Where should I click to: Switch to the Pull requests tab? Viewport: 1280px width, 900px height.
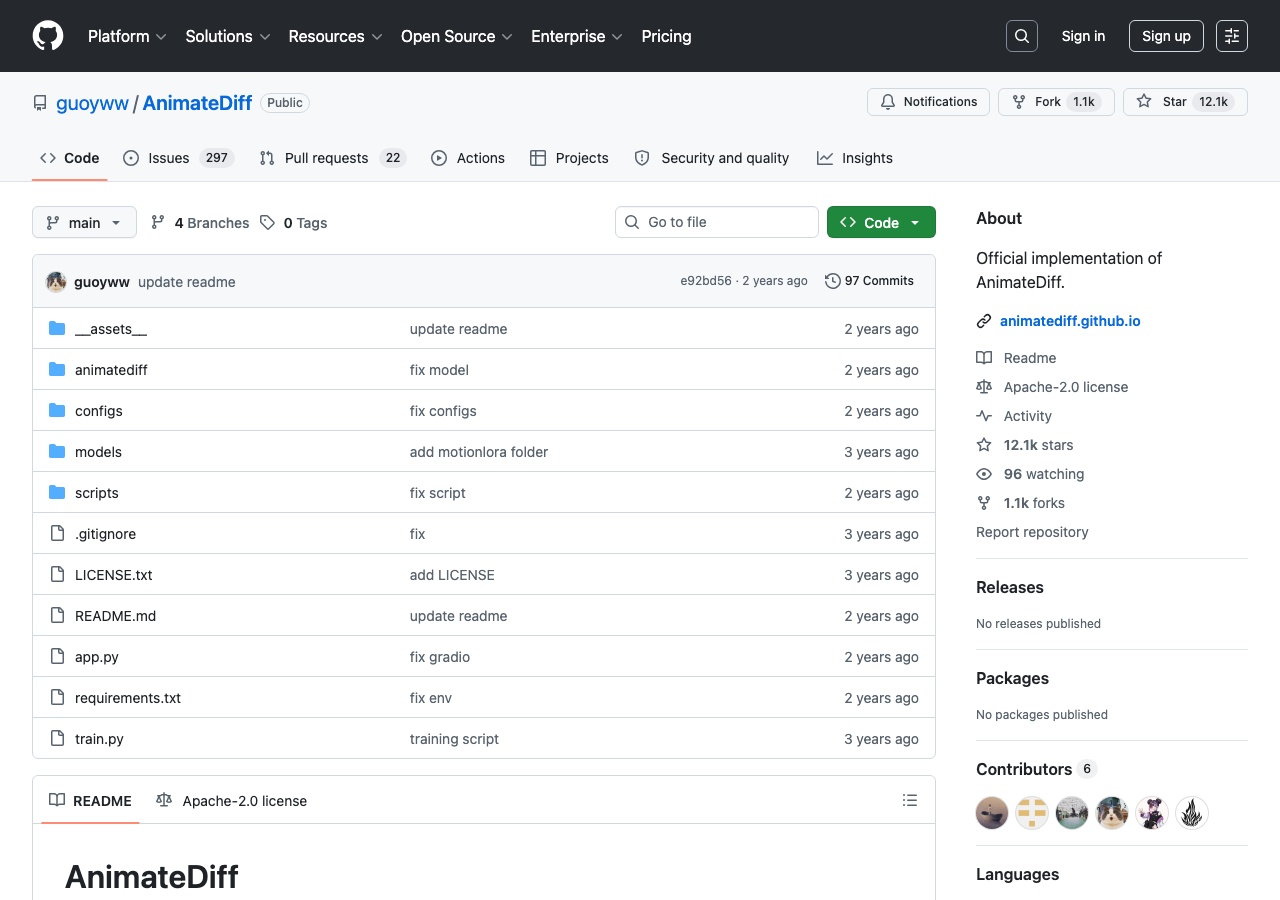click(333, 158)
